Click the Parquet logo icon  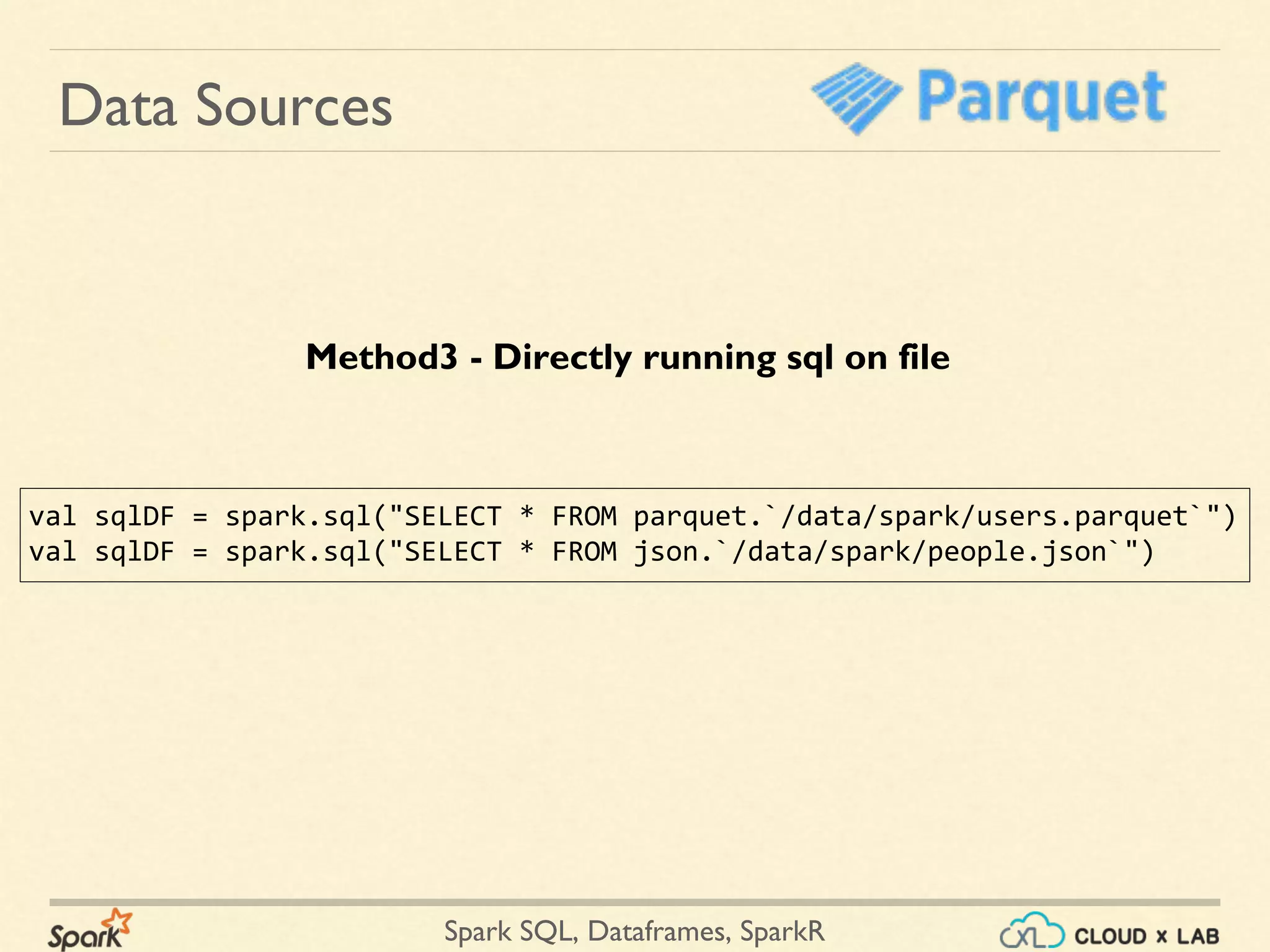[857, 99]
